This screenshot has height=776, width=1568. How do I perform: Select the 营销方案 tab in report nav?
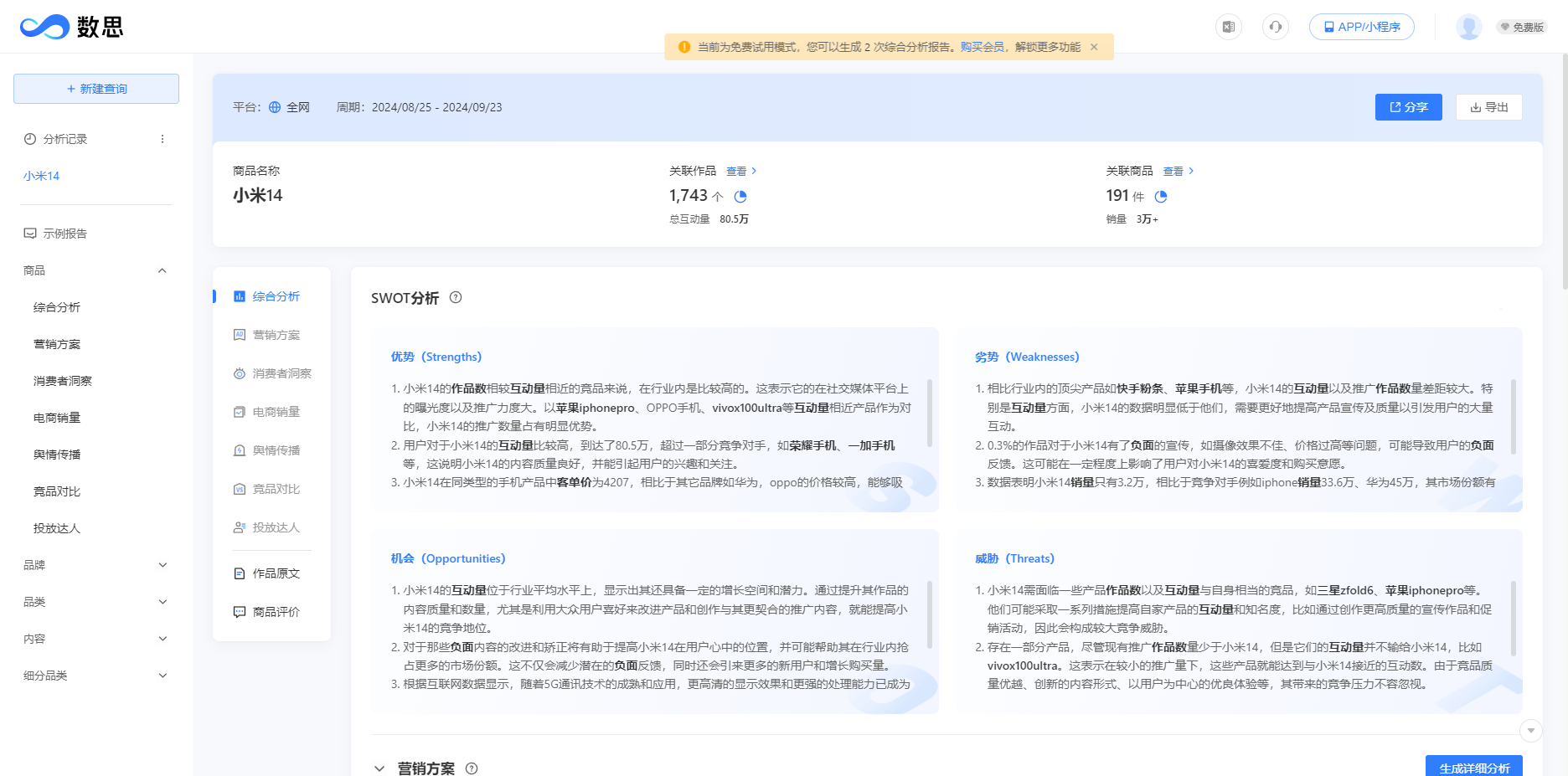pyautogui.click(x=266, y=335)
